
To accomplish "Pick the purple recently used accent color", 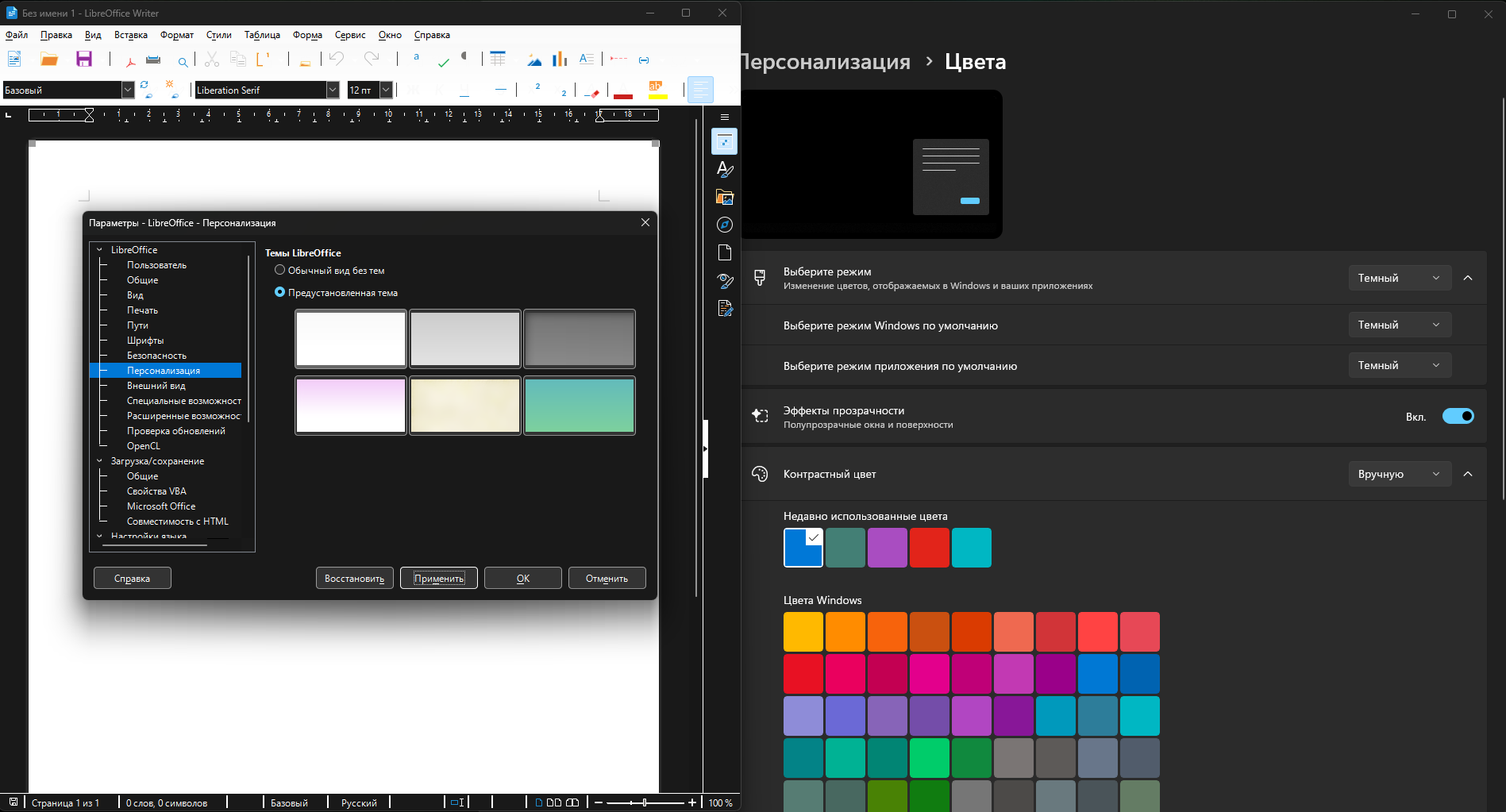I will click(x=888, y=548).
